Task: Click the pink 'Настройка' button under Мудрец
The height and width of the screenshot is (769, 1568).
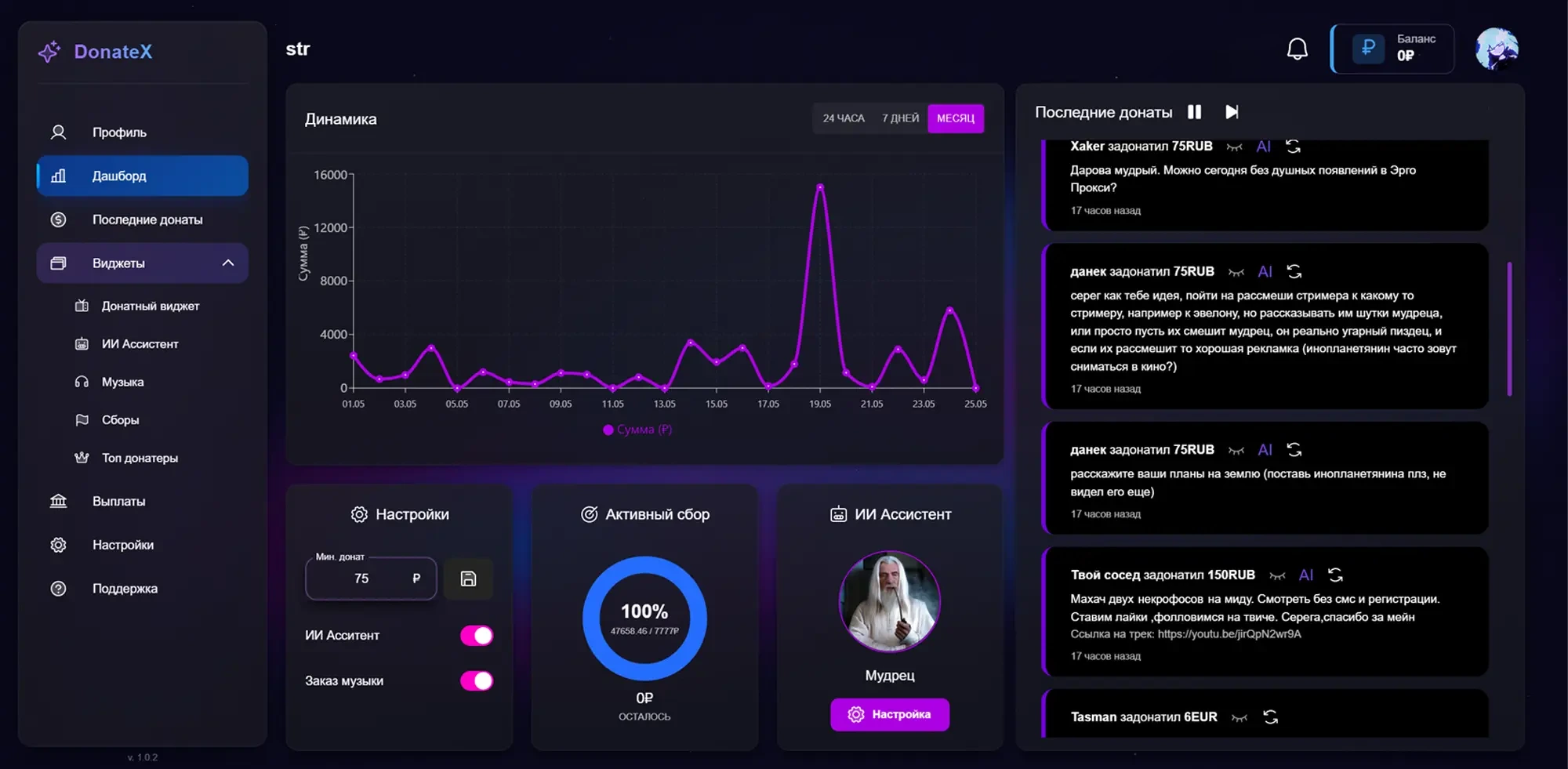Action: click(890, 715)
